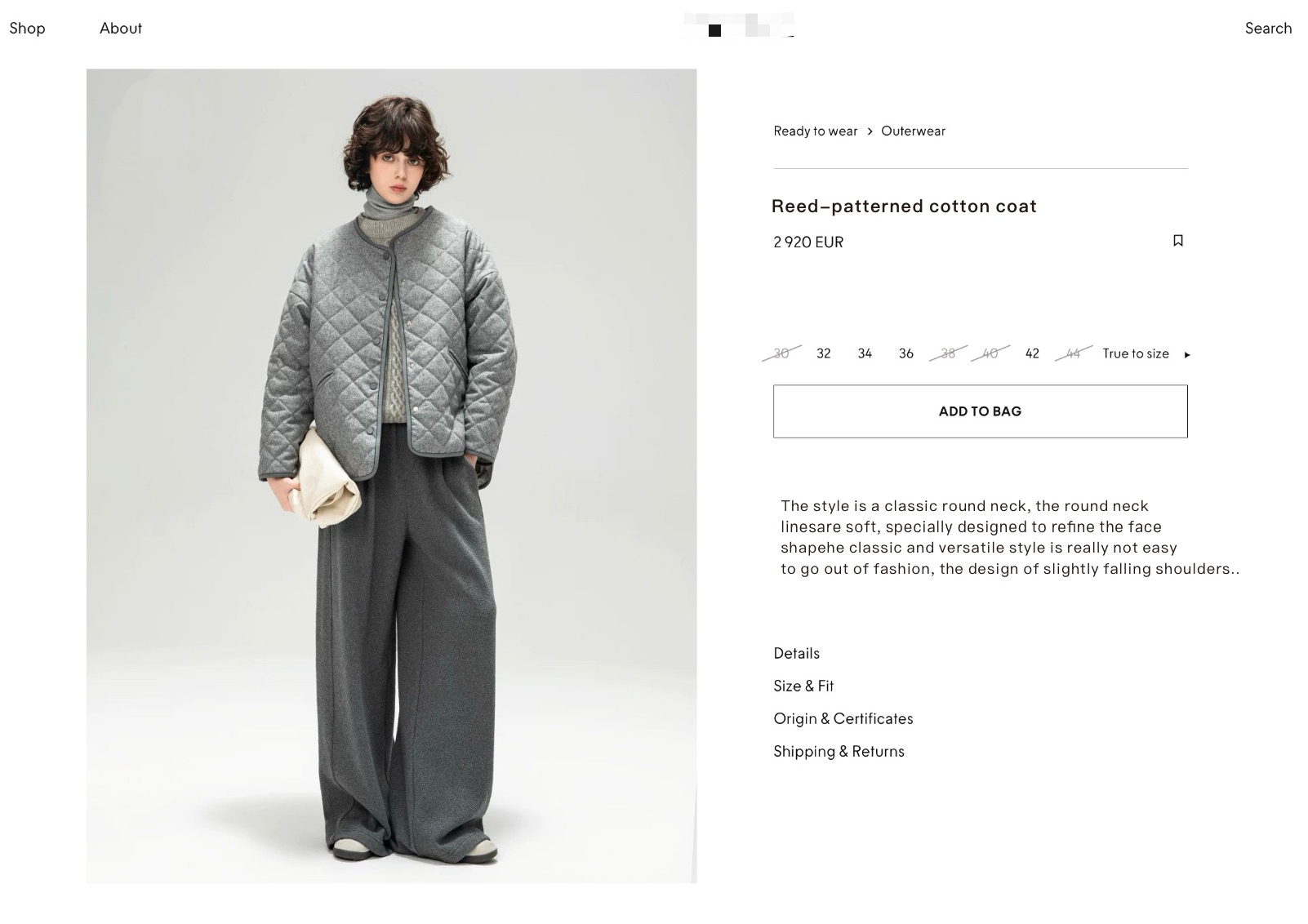Click the brand logo in the header
Screen dimensions: 1308x924
(x=738, y=26)
